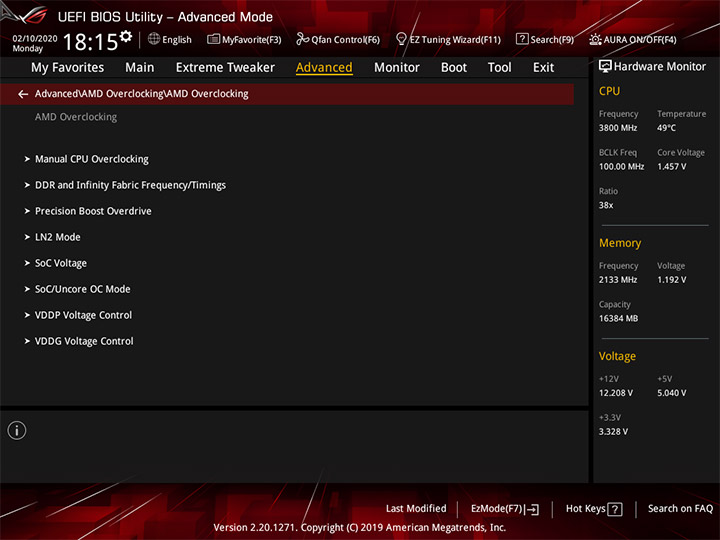Open LN2 Mode entry
The height and width of the screenshot is (540, 720).
pyautogui.click(x=58, y=237)
